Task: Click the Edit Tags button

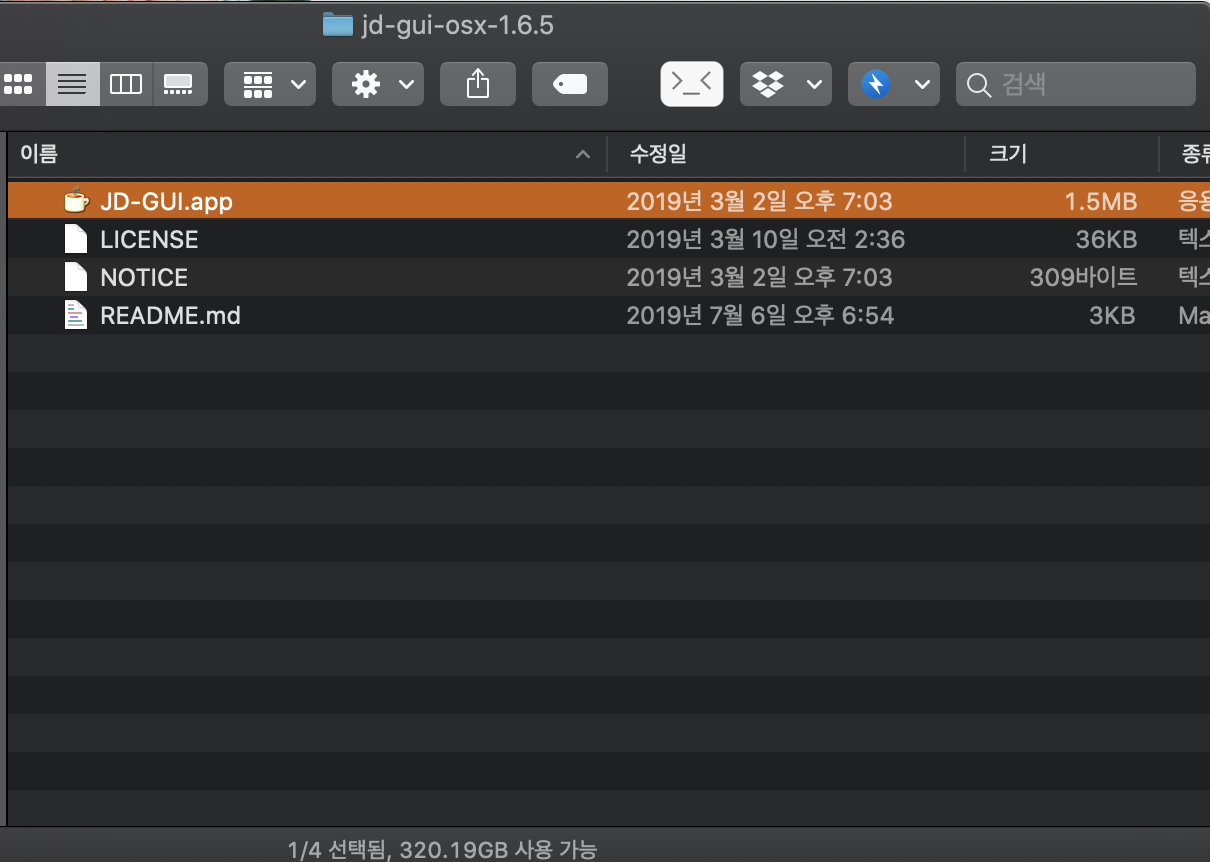Action: click(570, 84)
